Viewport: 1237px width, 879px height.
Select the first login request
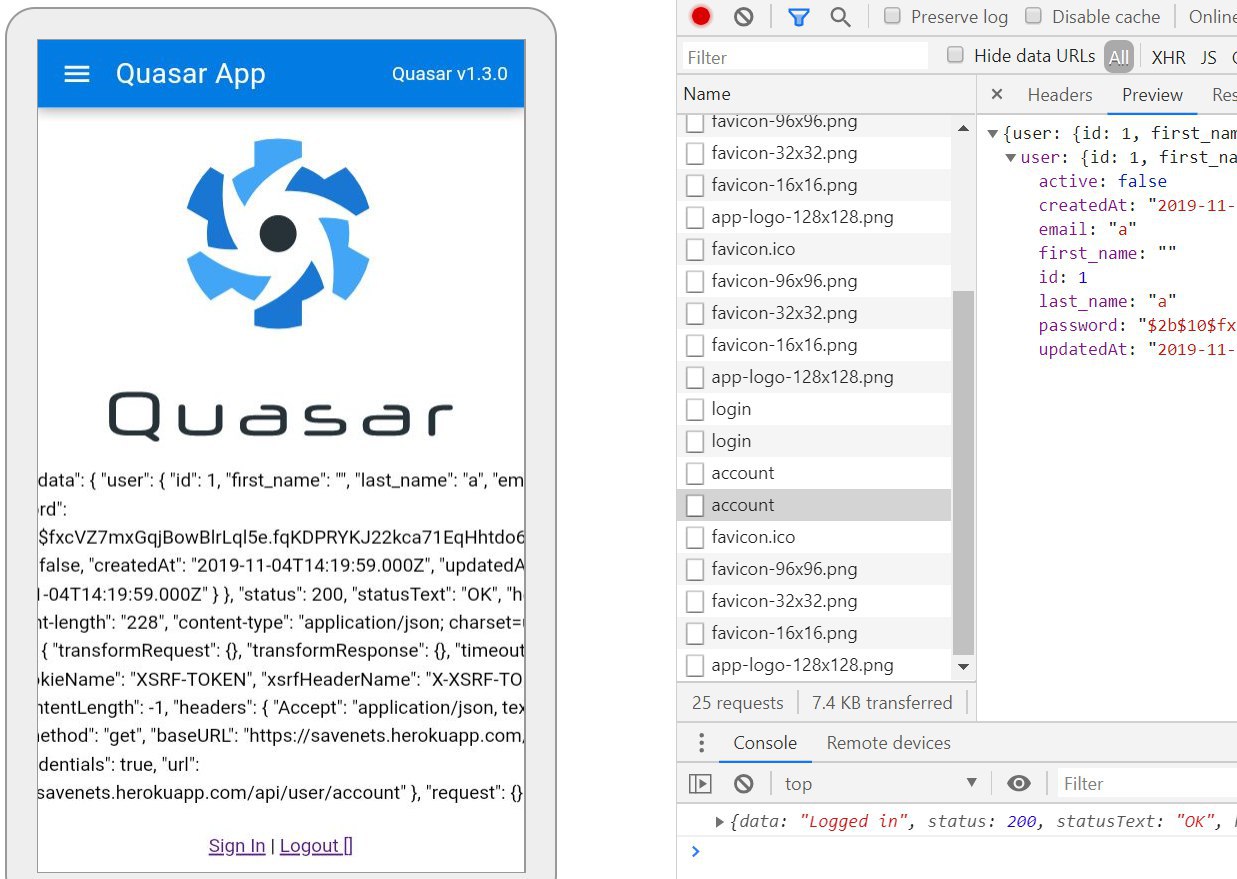[814, 409]
